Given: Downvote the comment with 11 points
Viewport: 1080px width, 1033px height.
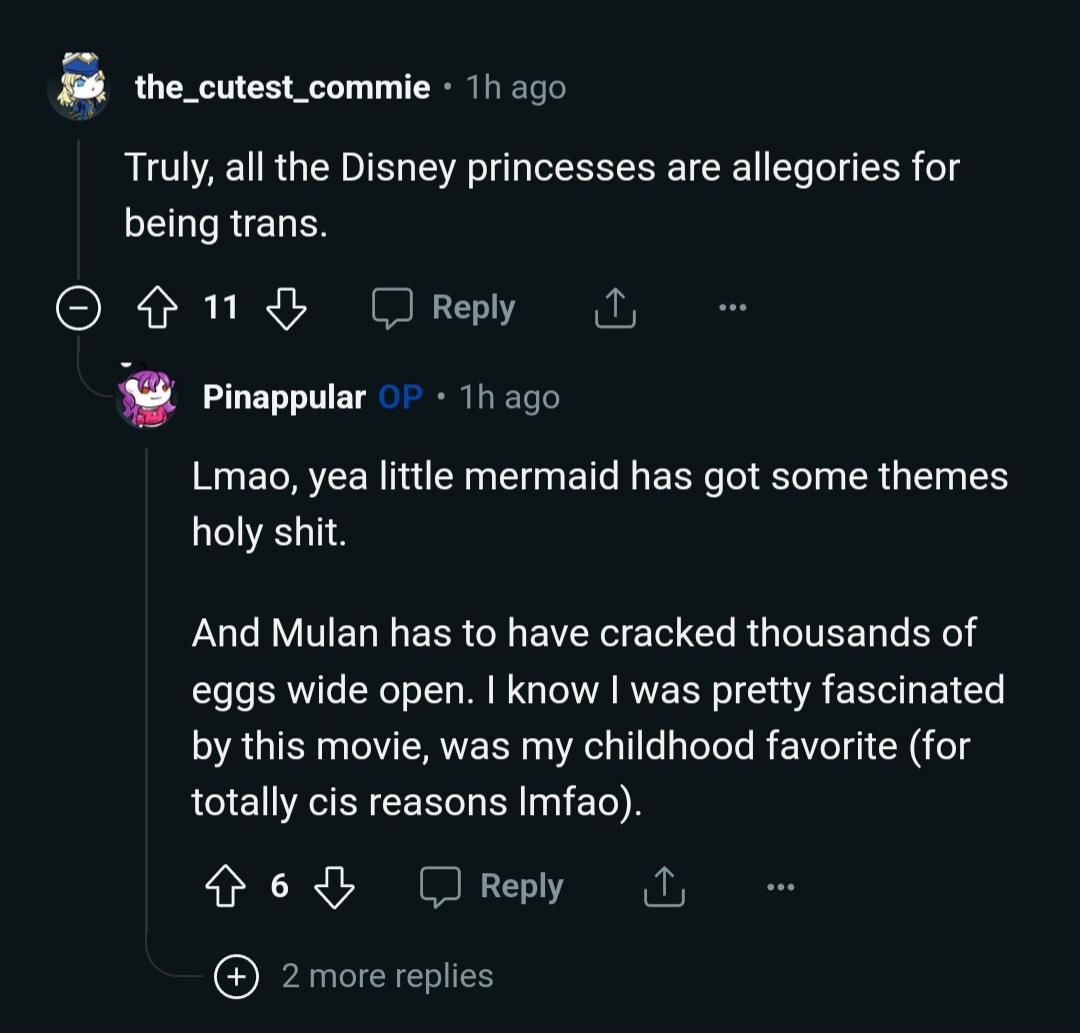Looking at the screenshot, I should (286, 307).
